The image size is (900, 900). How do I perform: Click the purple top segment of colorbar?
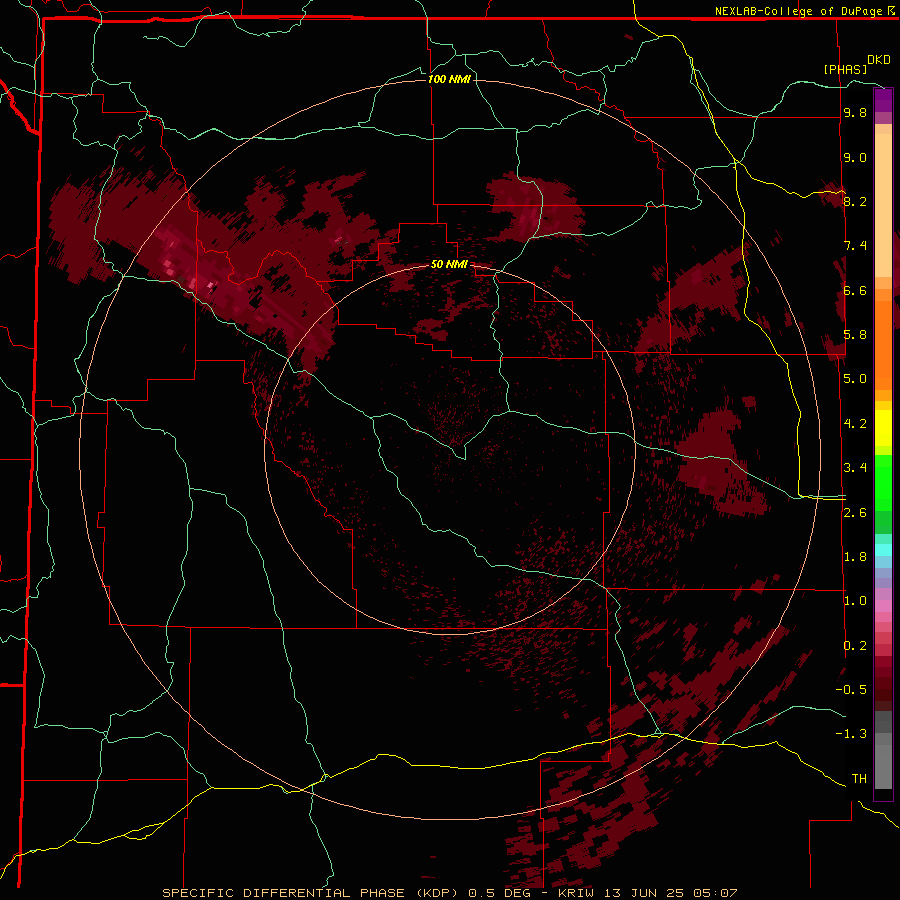(883, 101)
